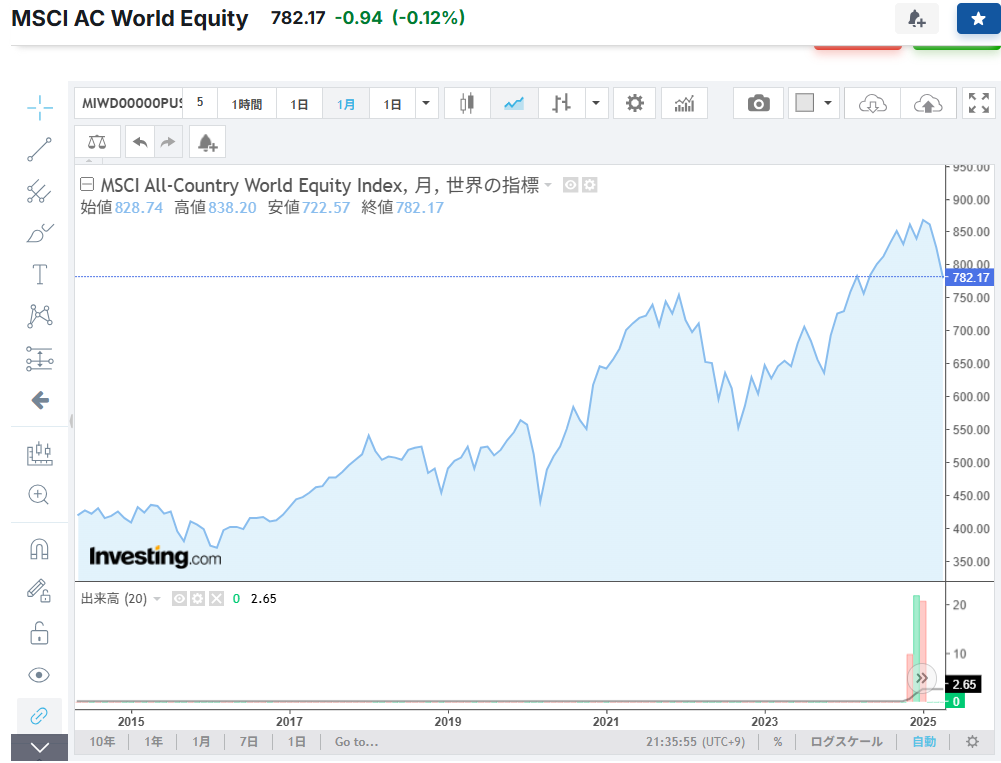Select the trend line drawing tool
The height and width of the screenshot is (763, 1001).
(40, 150)
